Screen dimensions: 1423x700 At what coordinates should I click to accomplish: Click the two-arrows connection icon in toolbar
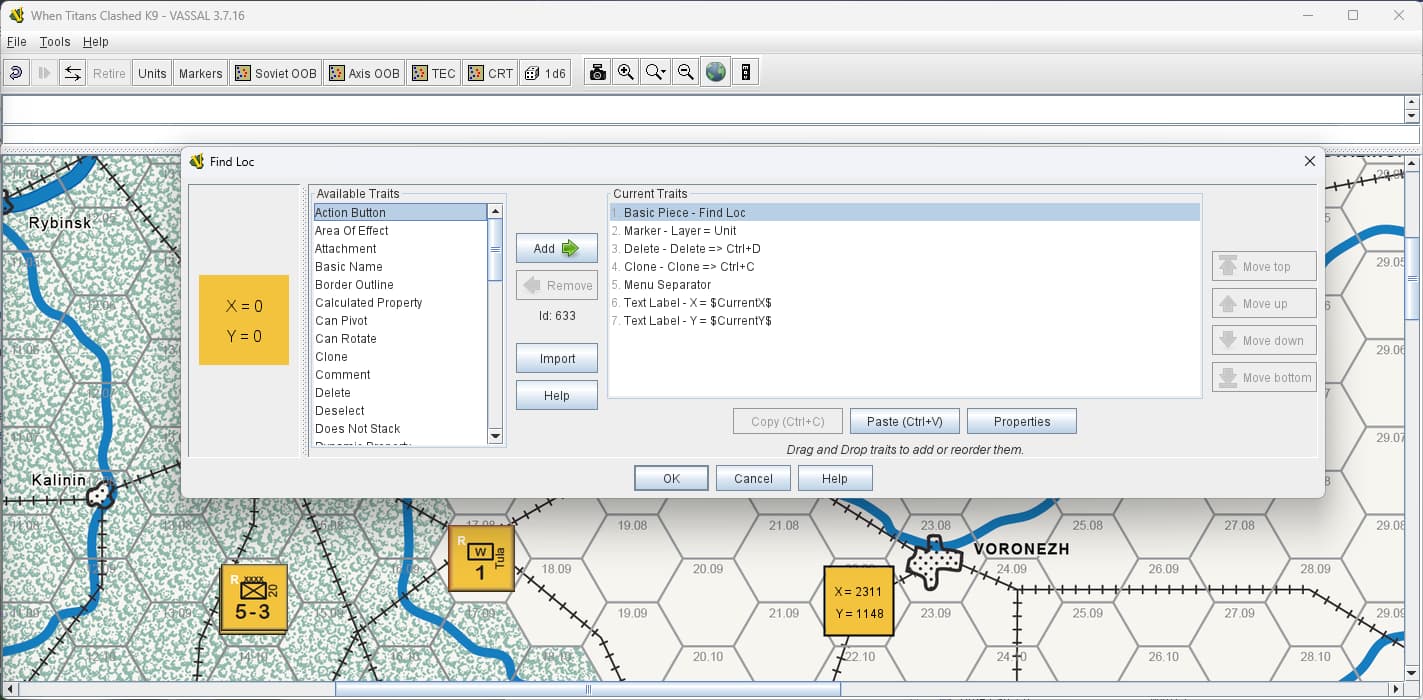(x=72, y=73)
